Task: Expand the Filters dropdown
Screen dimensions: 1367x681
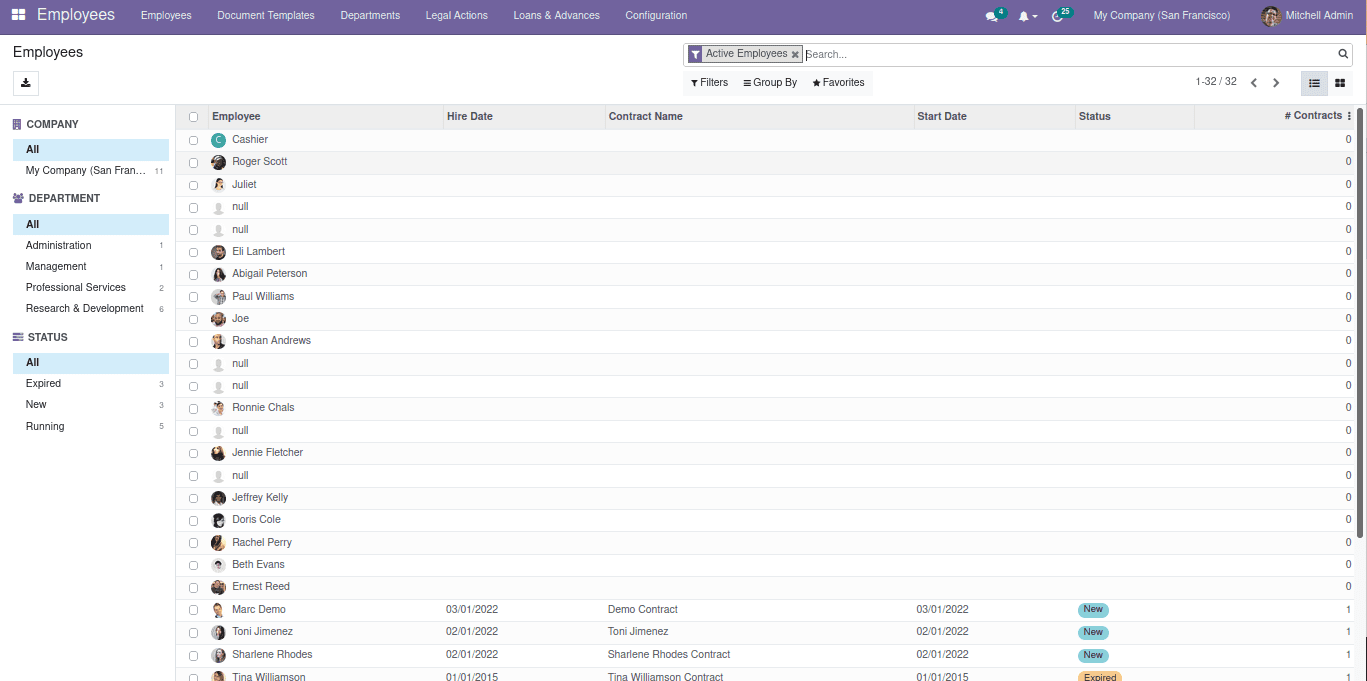Action: pyautogui.click(x=709, y=83)
